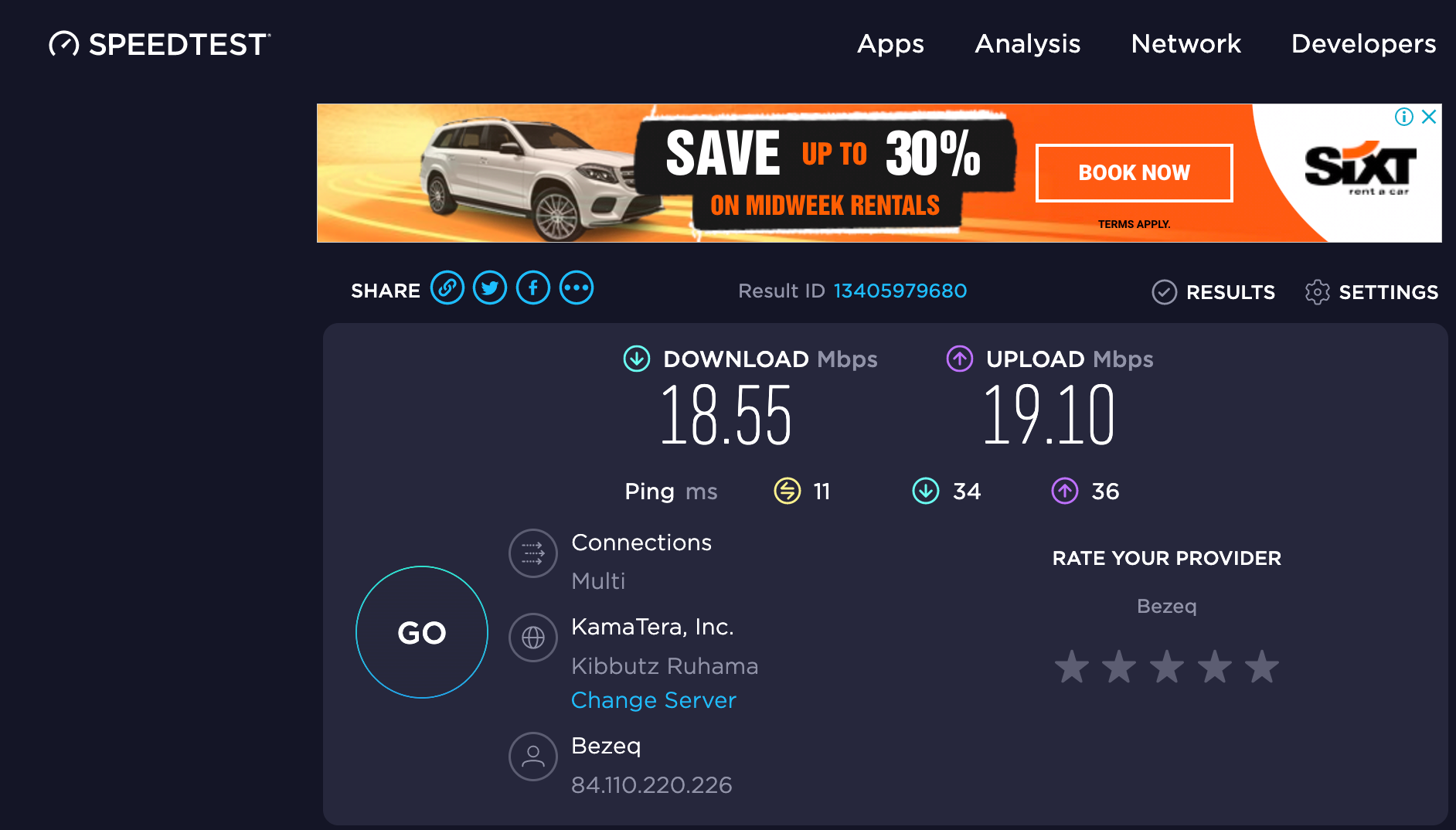Click the Results checkmark icon
Screen dimensions: 1456x830
[x=1164, y=291]
